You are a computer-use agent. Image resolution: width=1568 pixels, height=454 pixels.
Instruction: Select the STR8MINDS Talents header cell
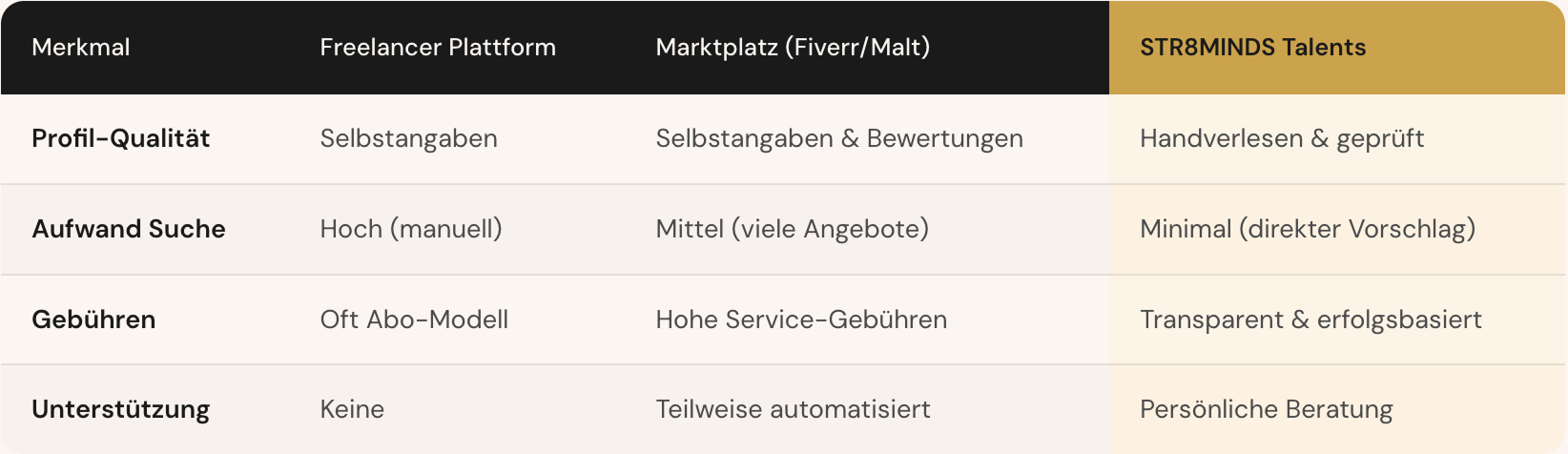1252,48
